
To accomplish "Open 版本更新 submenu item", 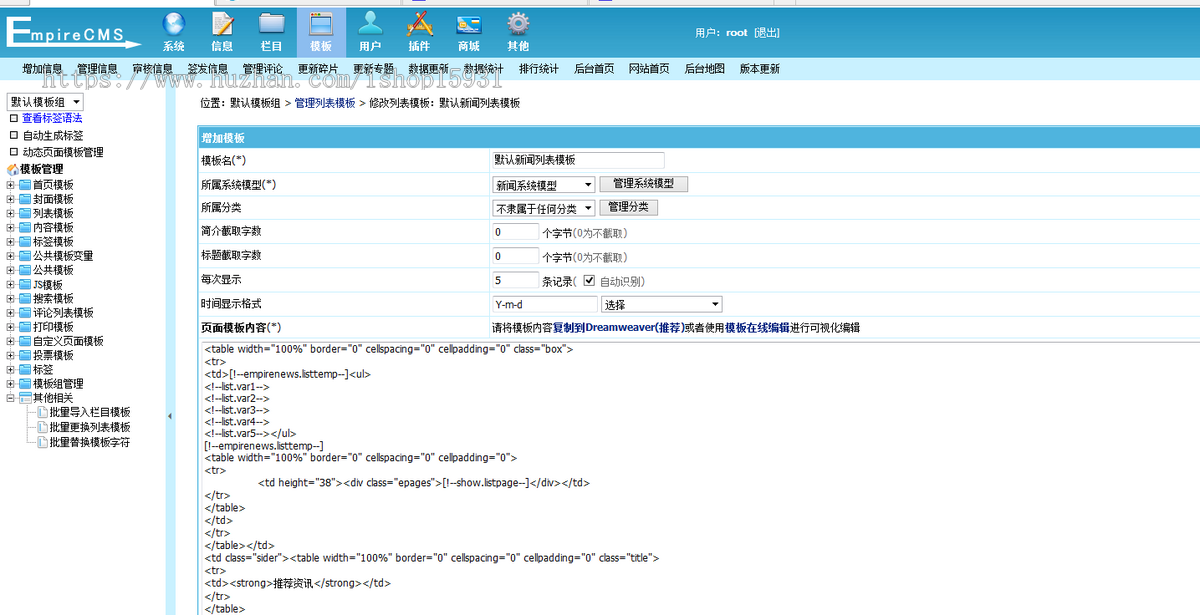I will (x=760, y=69).
